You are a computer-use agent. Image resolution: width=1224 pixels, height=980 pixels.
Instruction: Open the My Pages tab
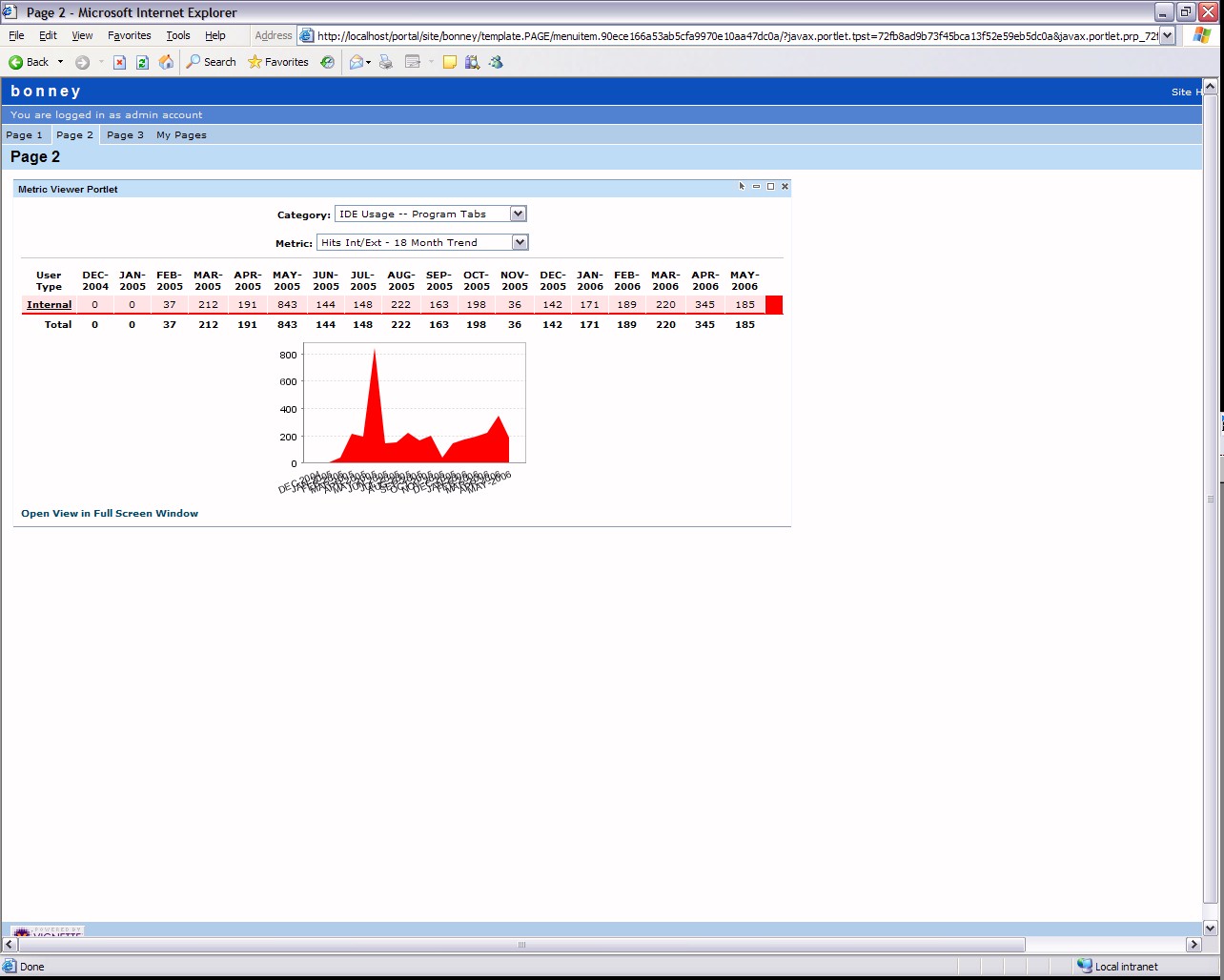[x=181, y=135]
